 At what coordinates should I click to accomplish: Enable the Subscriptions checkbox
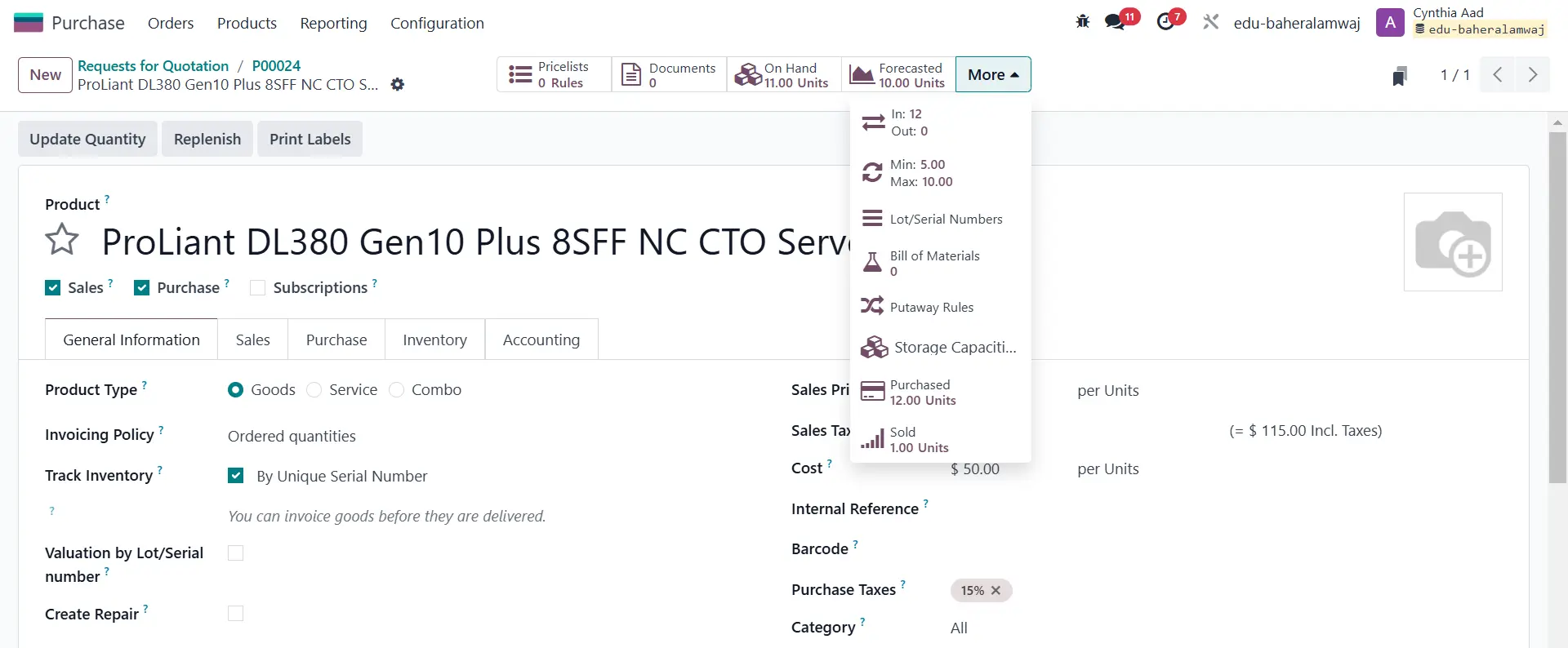point(258,287)
